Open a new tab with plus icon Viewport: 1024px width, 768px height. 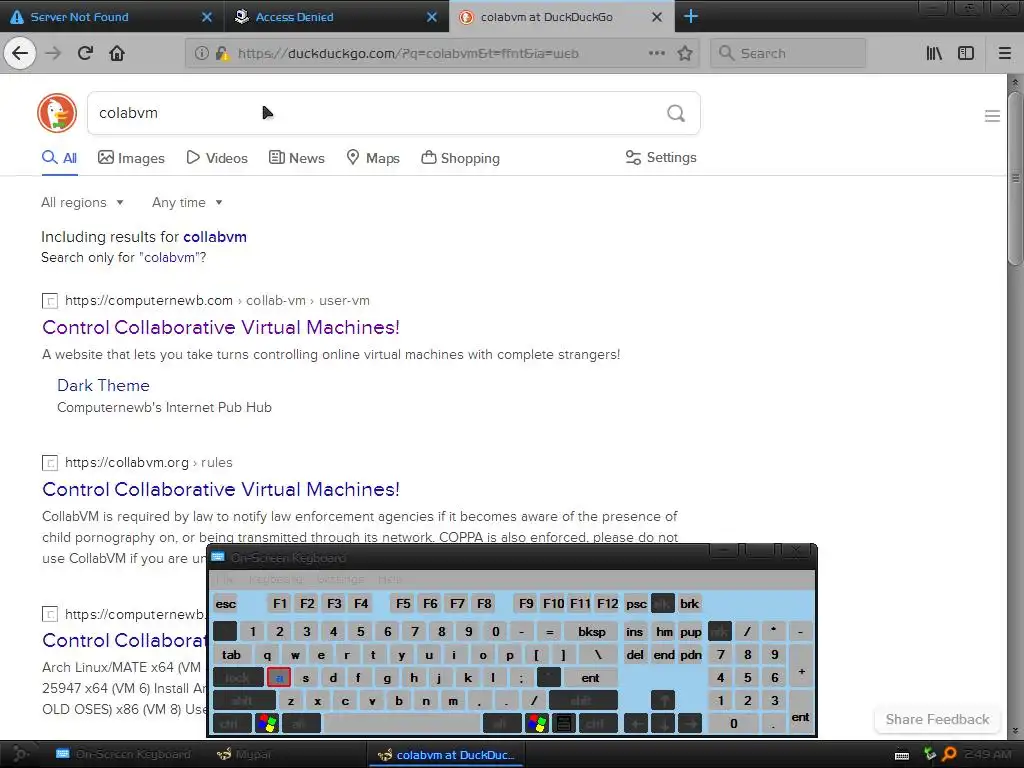pyautogui.click(x=691, y=16)
